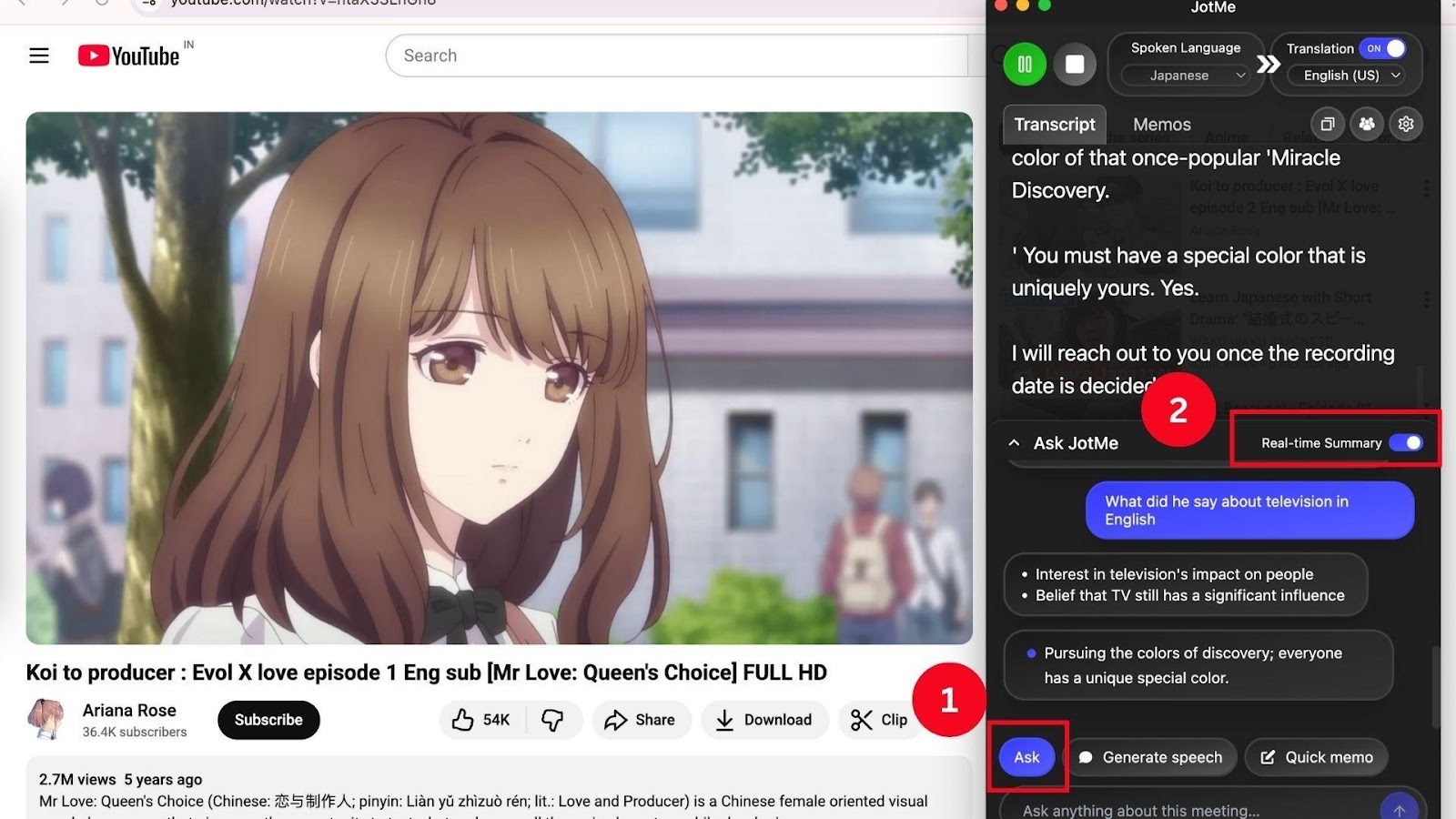The width and height of the screenshot is (1456, 819).
Task: Create a Quick memo
Action: pyautogui.click(x=1316, y=756)
